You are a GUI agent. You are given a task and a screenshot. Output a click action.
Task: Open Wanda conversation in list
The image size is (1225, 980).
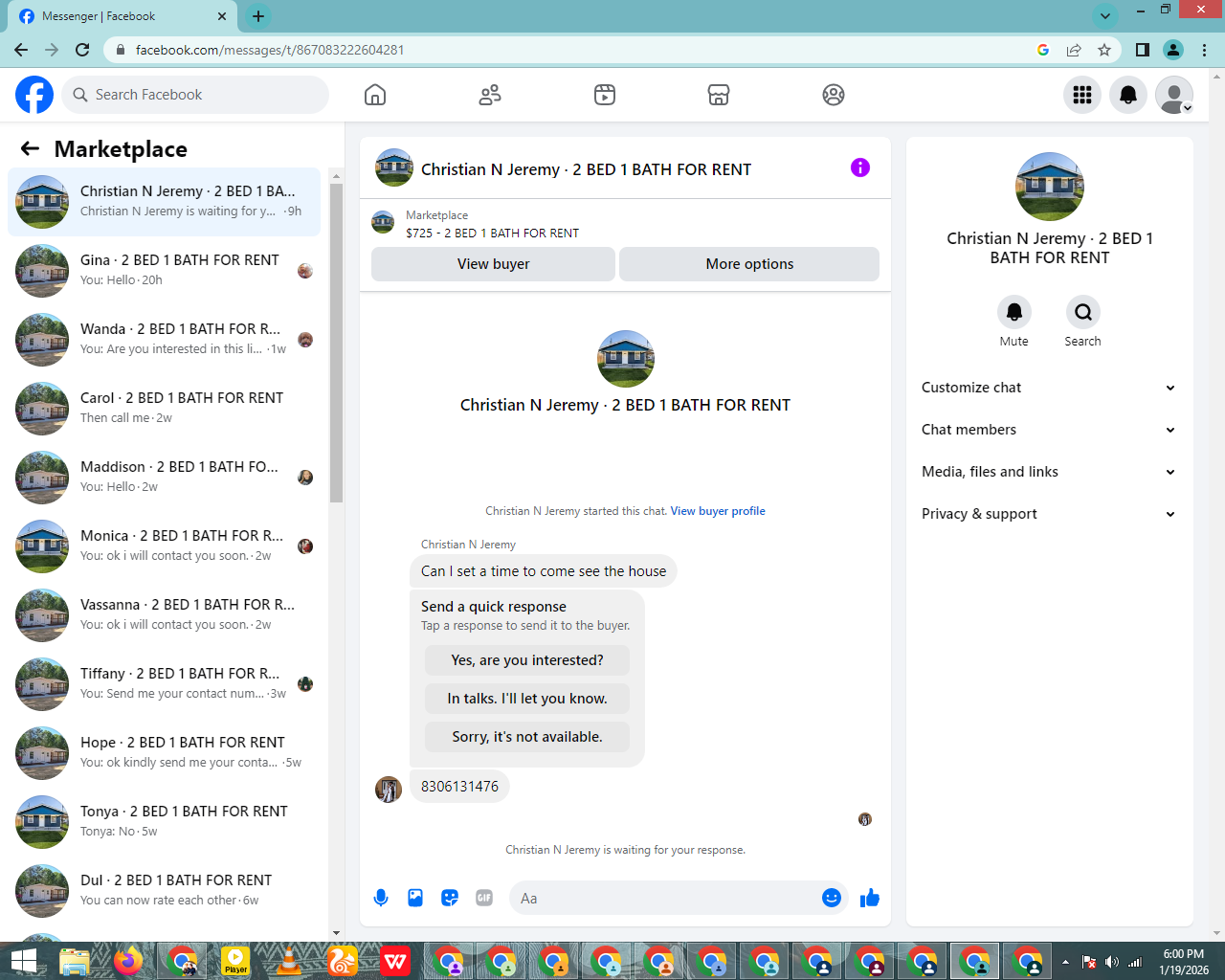pos(165,340)
